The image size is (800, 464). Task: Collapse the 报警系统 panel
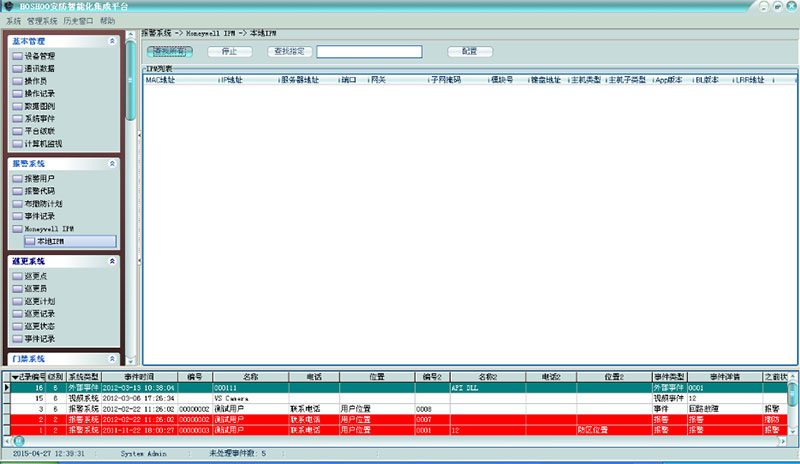pos(111,162)
